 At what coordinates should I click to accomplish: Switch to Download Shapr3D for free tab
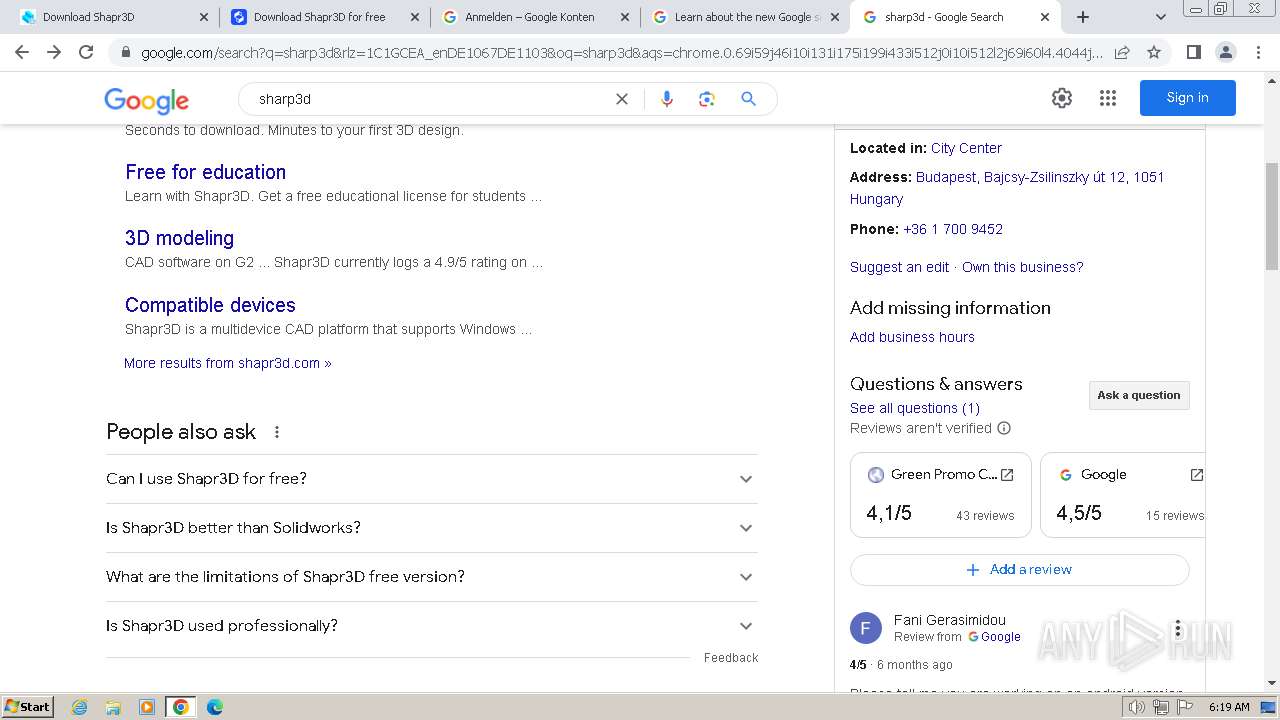point(324,17)
